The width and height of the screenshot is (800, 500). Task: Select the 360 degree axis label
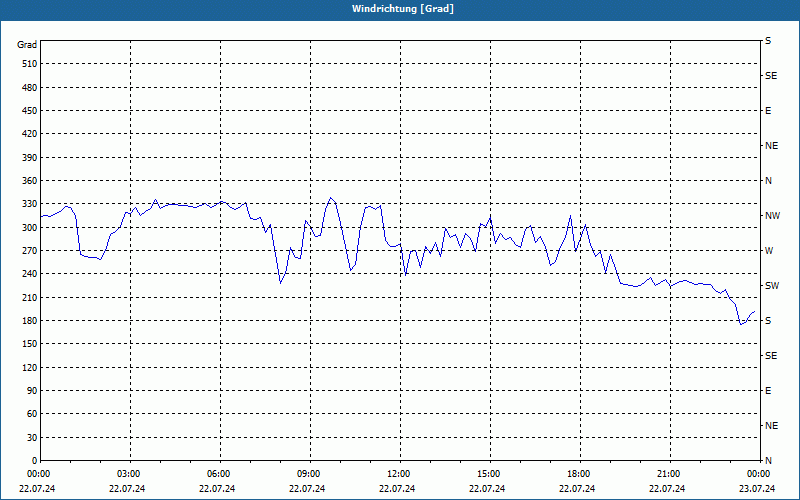click(x=29, y=181)
